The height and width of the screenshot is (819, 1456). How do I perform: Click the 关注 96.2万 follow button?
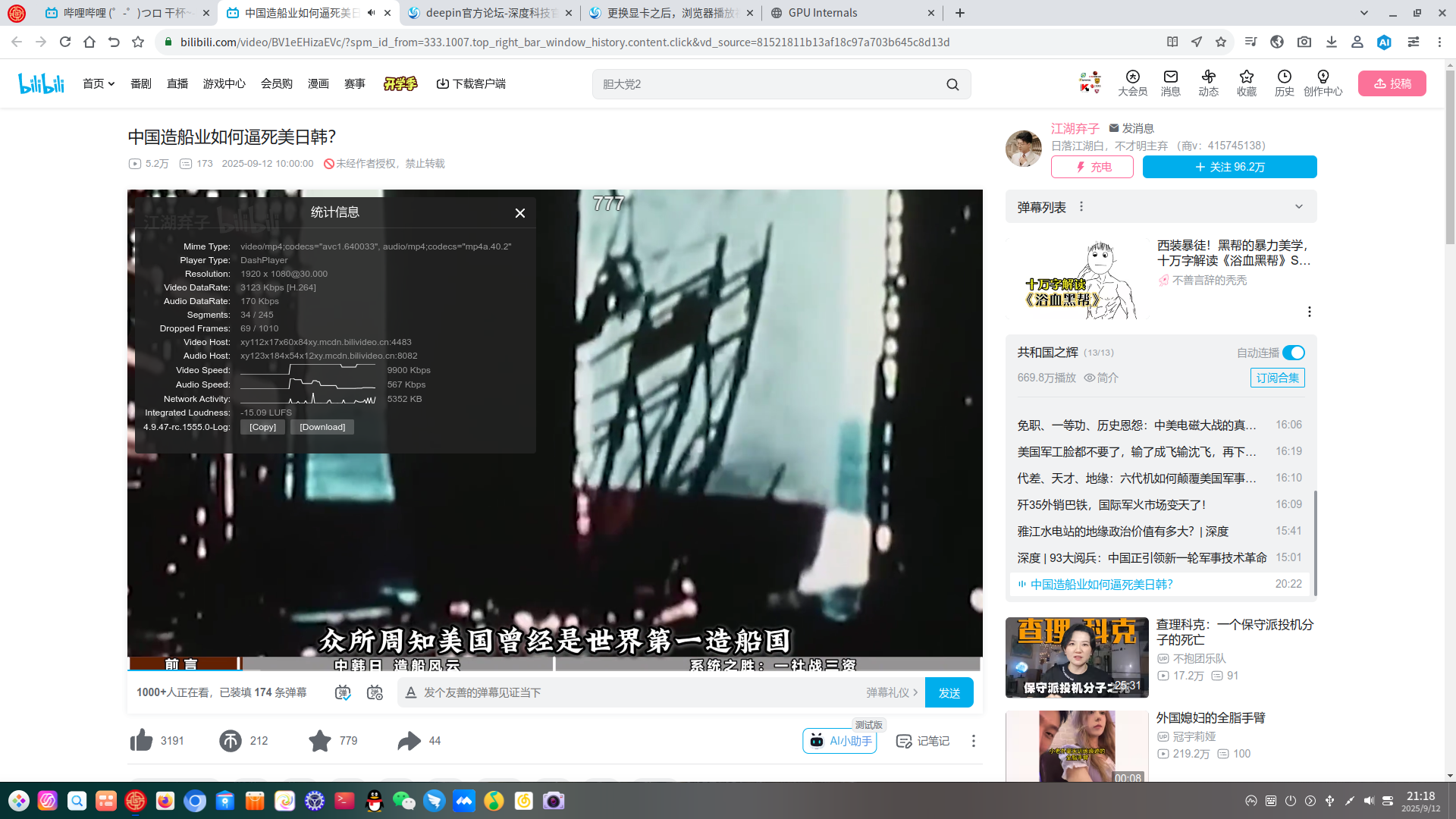1230,167
